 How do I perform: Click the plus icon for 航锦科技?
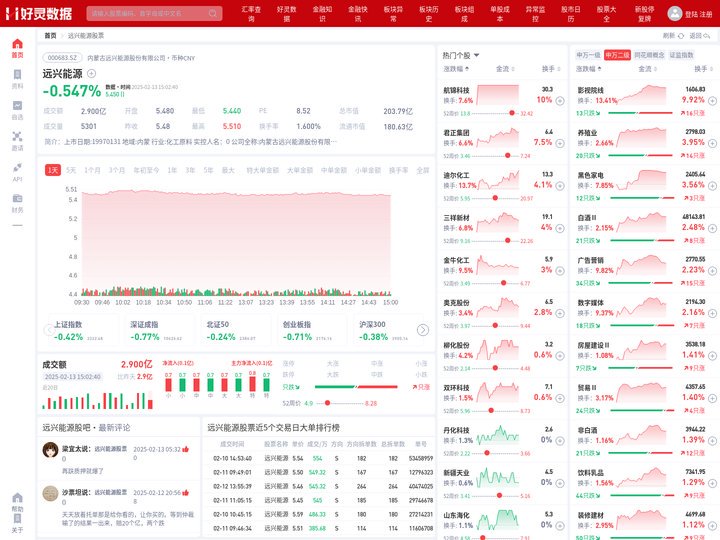(560, 101)
